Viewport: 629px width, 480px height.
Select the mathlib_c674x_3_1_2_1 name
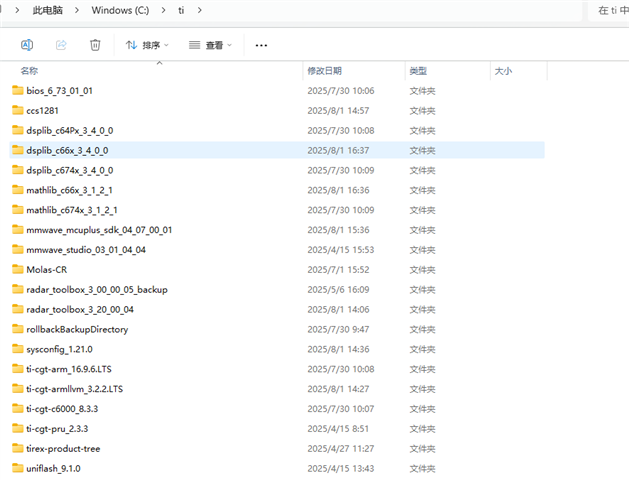72,210
